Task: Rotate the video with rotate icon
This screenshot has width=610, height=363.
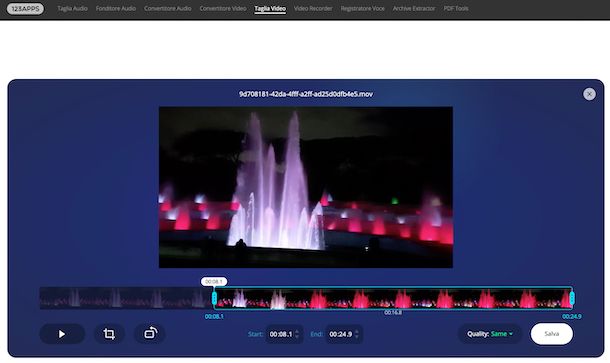Action: coord(150,334)
